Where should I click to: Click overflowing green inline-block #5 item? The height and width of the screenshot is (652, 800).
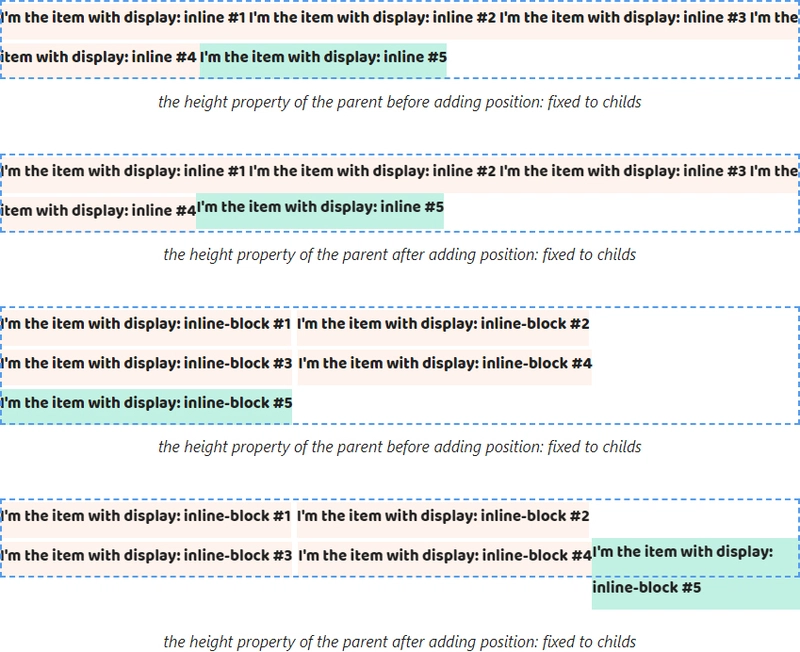(x=695, y=573)
